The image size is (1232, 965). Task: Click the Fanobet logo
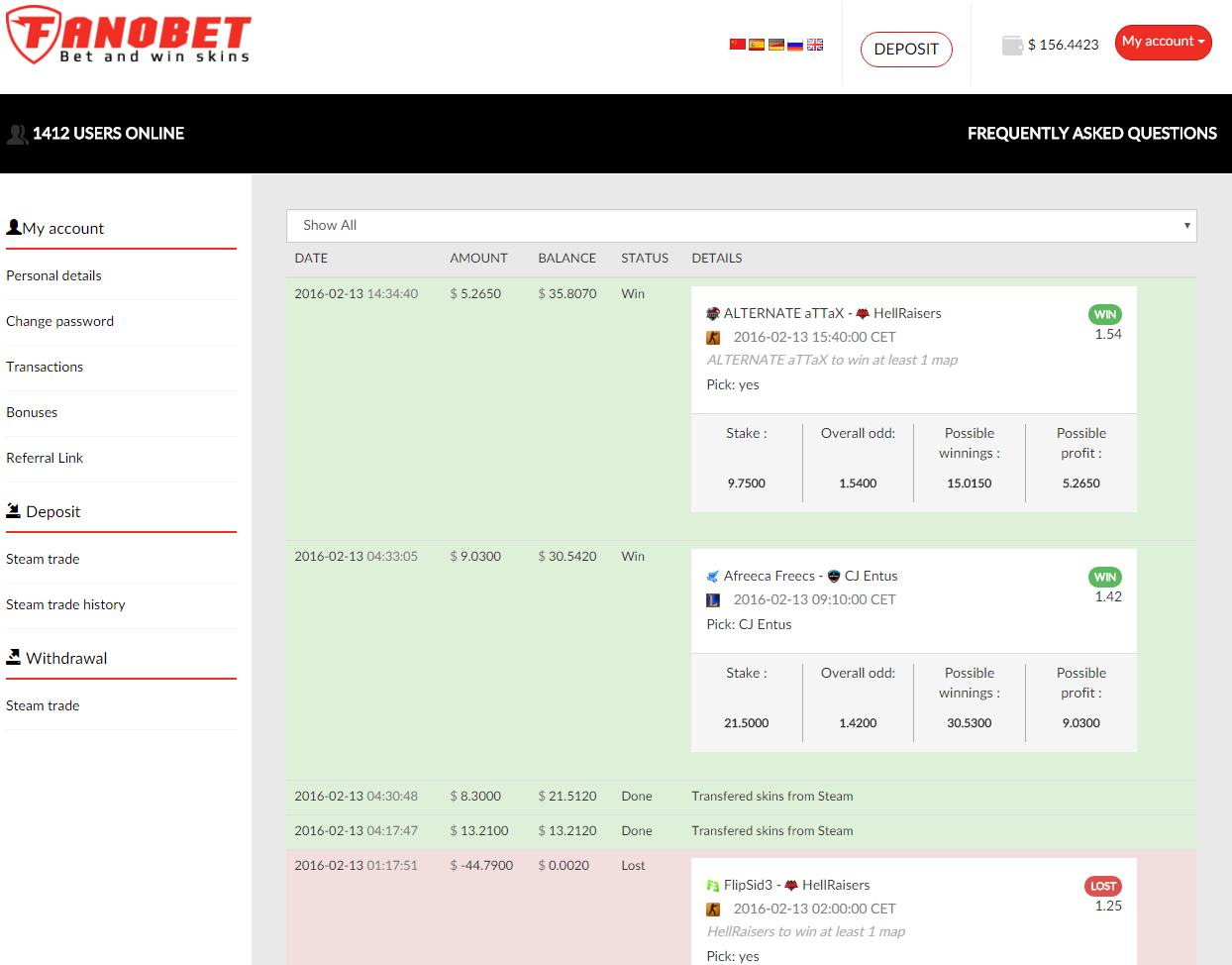(129, 36)
